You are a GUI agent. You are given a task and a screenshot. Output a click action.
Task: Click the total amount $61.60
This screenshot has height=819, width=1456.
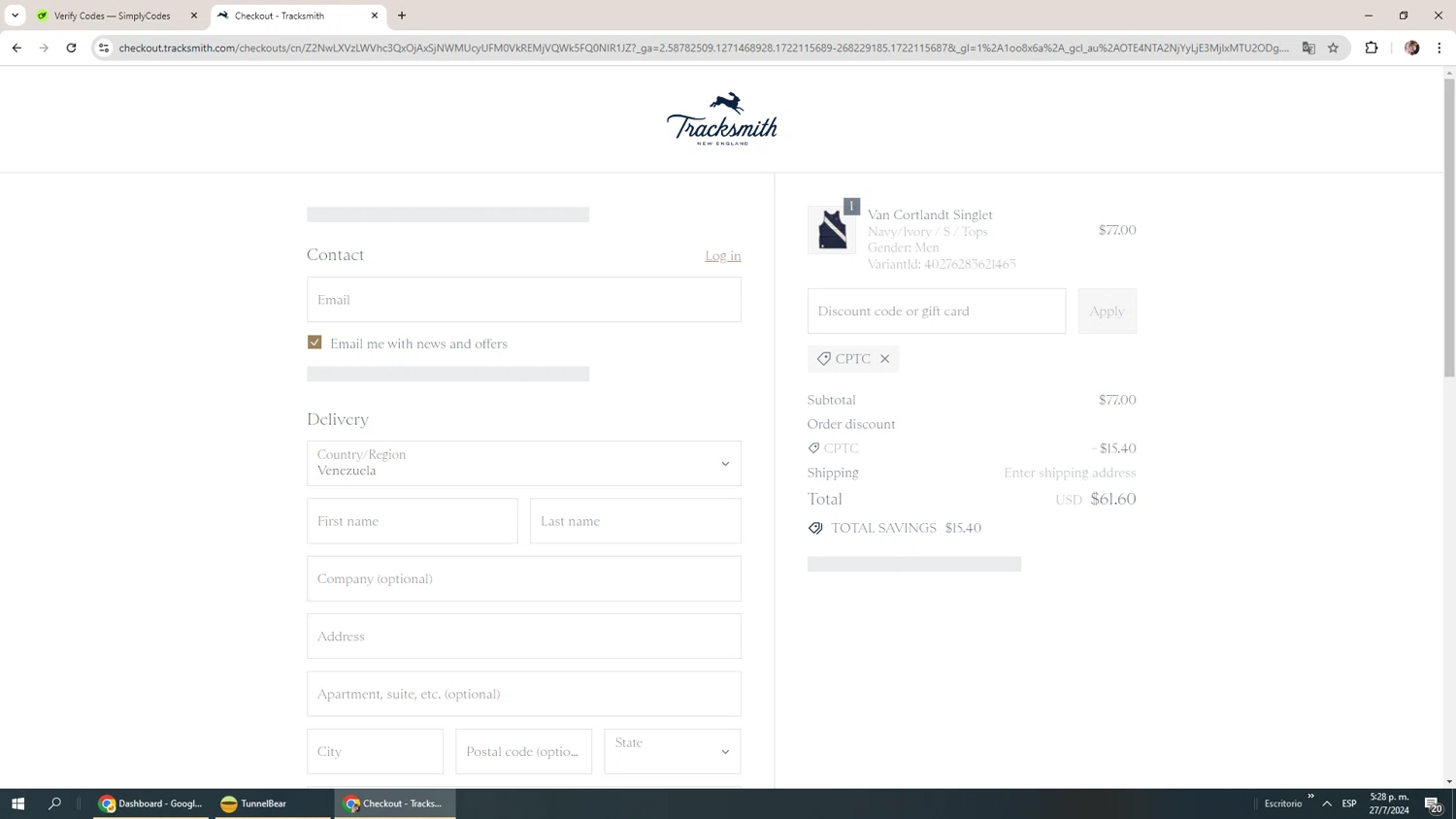coord(1113,499)
